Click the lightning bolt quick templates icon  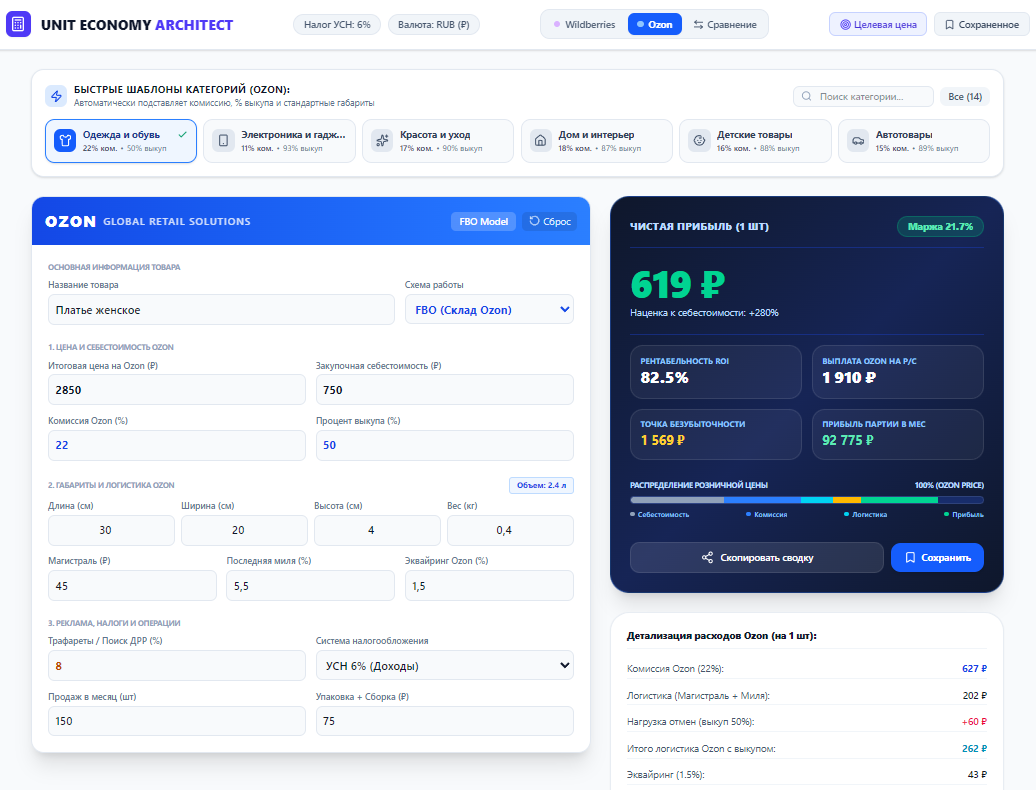(x=56, y=96)
